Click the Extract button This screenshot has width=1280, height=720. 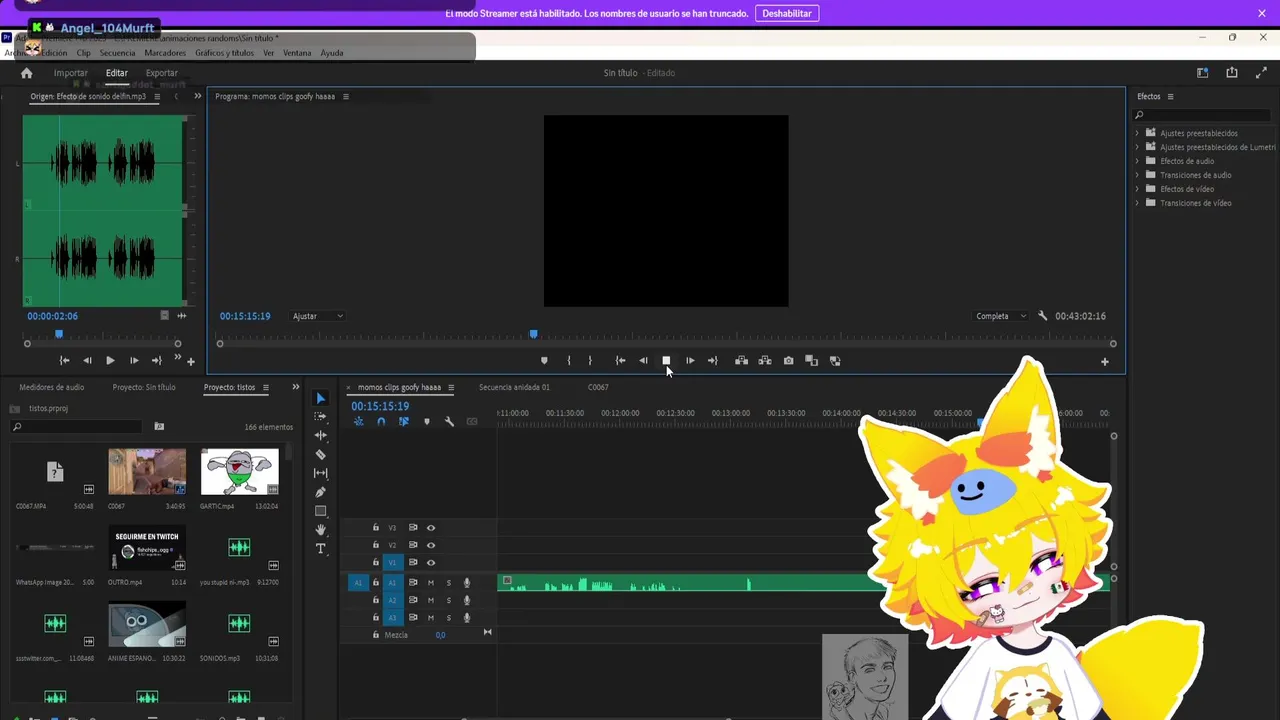coord(765,361)
